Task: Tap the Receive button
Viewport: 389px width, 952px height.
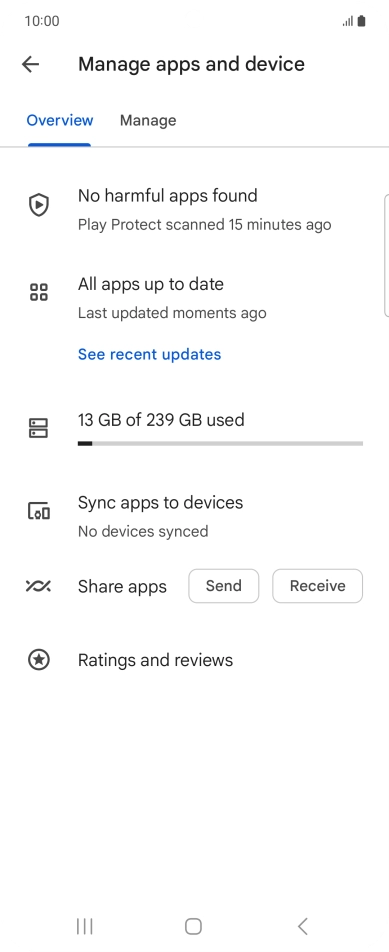Action: coord(317,586)
